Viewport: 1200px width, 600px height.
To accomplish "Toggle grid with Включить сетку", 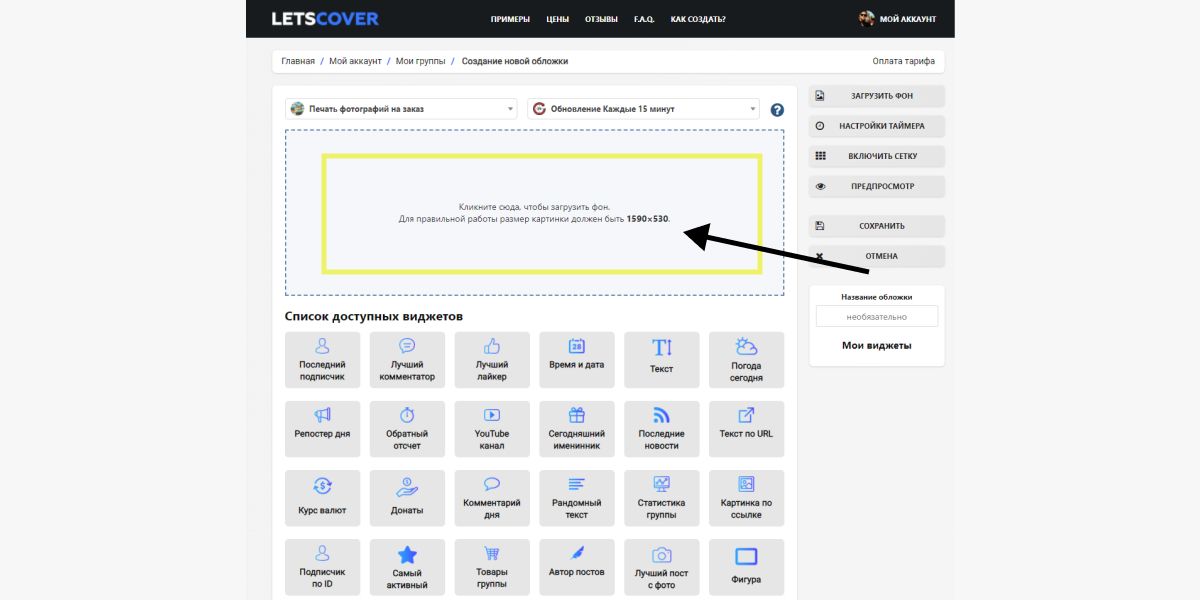I will 876,156.
